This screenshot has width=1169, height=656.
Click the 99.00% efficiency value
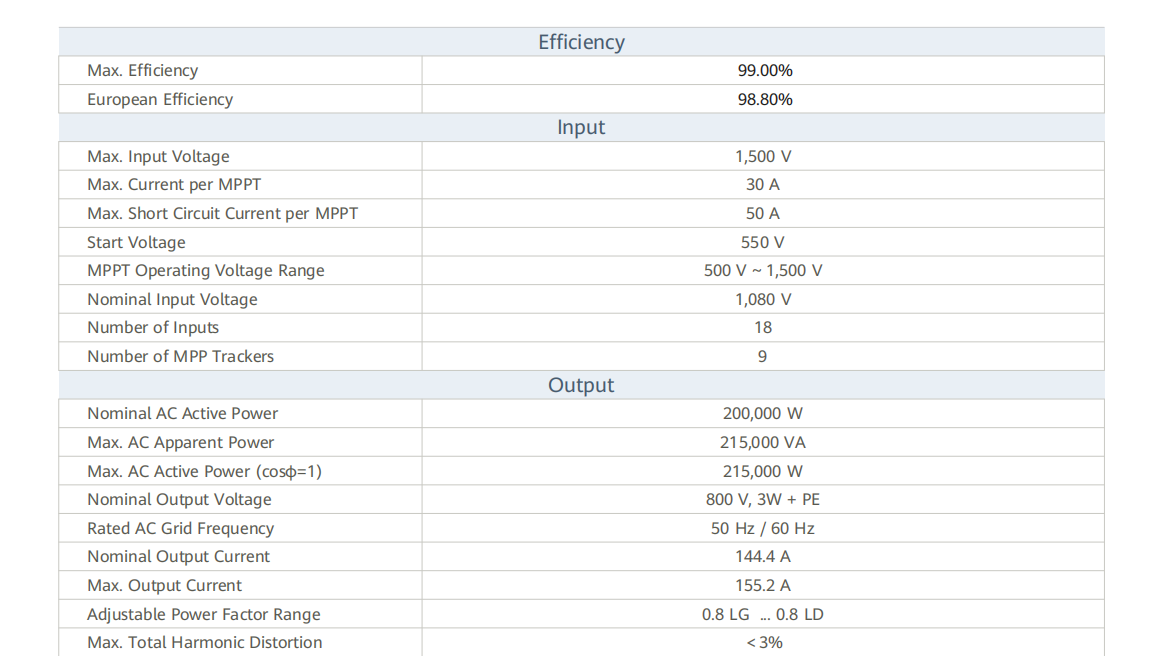click(764, 71)
